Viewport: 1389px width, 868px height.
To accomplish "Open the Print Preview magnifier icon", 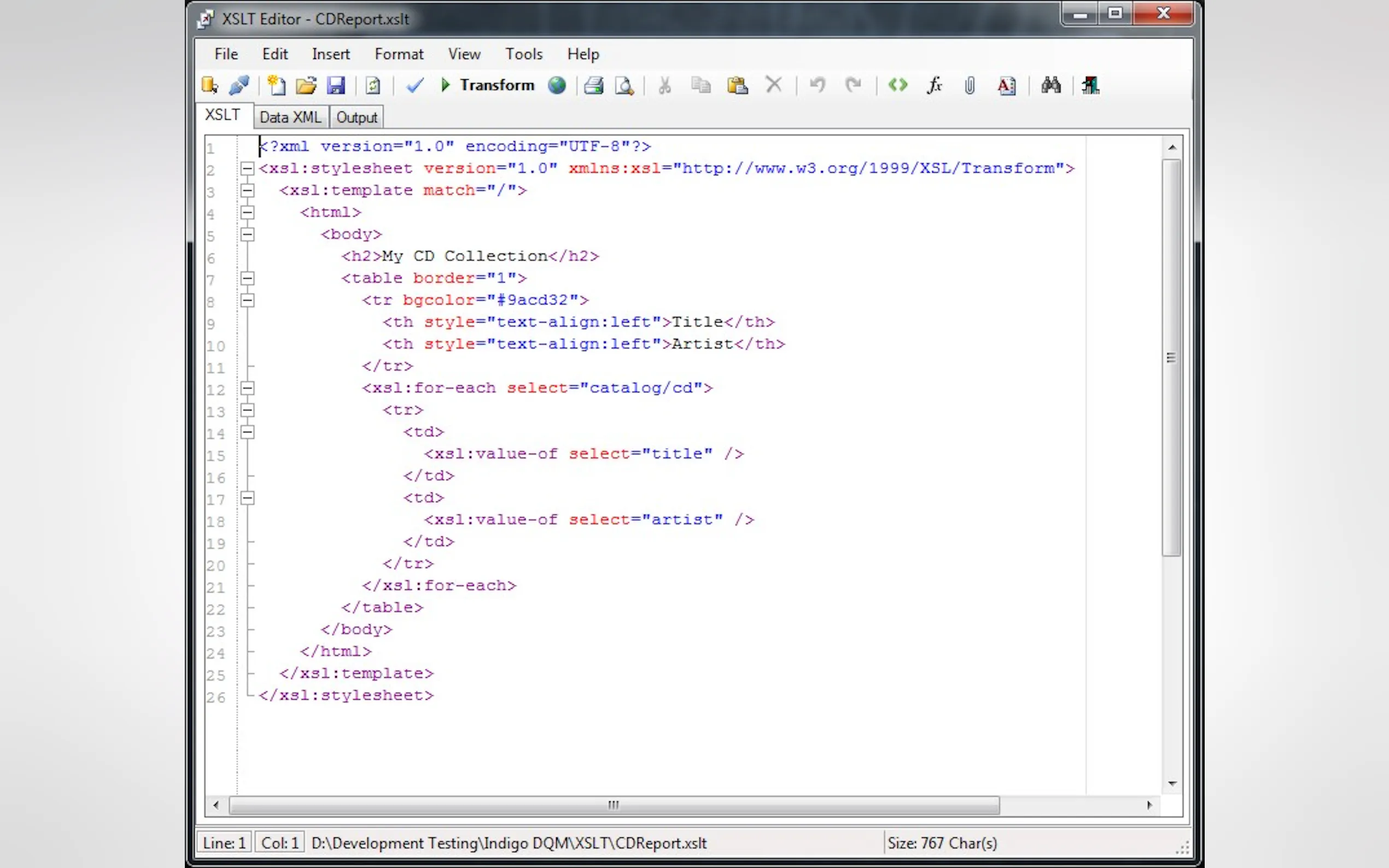I will point(624,85).
